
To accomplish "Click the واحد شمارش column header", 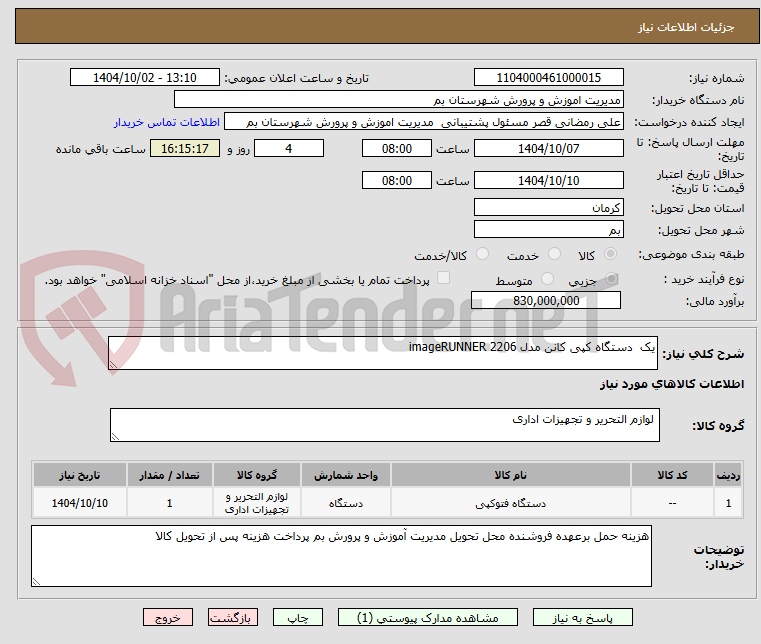I will pyautogui.click(x=346, y=475).
